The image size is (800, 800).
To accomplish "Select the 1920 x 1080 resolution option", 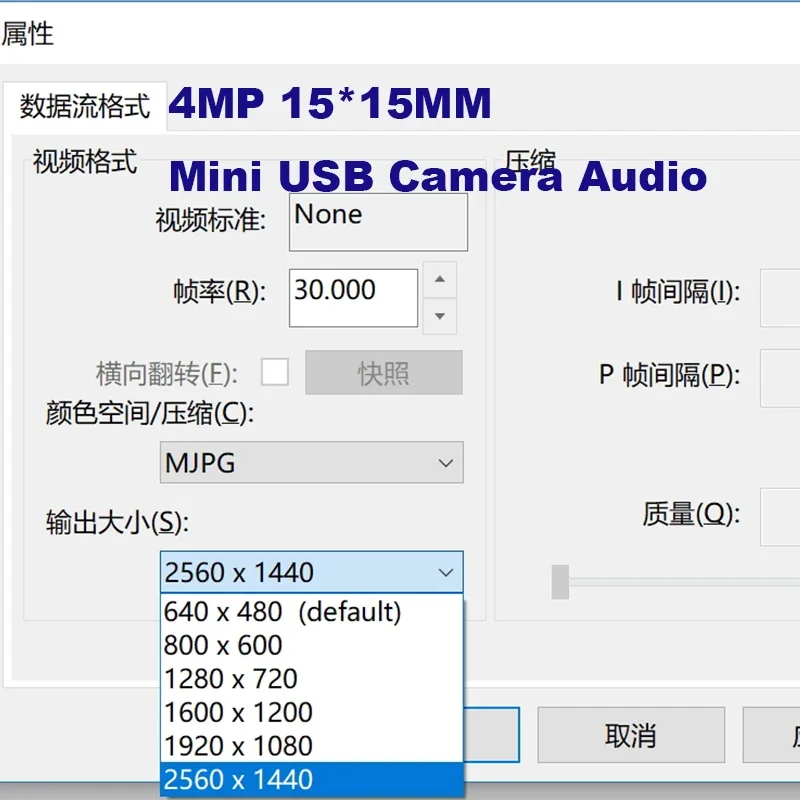I will pos(238,746).
